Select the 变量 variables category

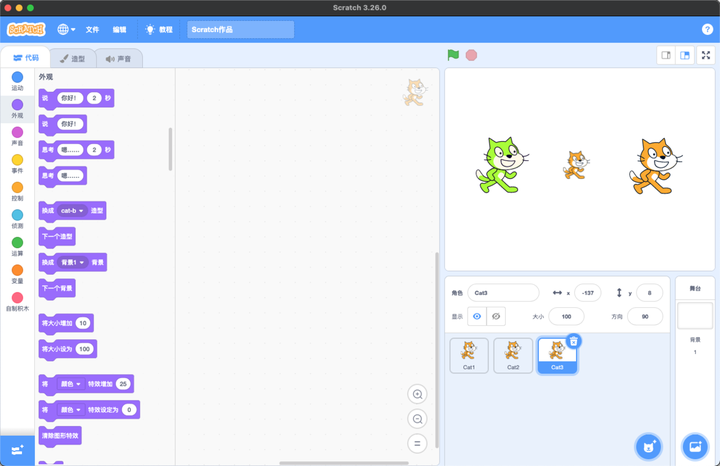pos(17,274)
